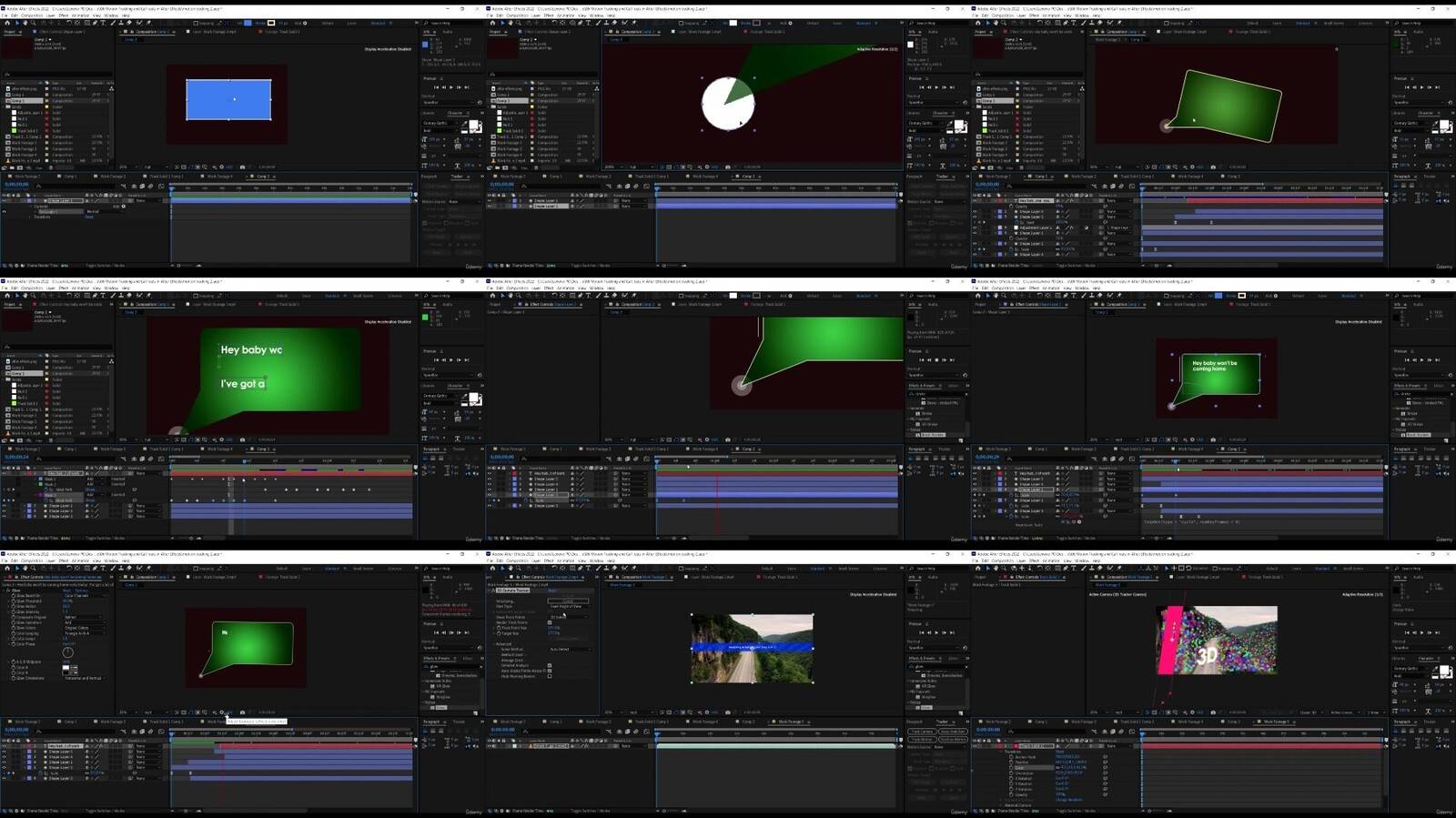Click First Frame button in blue-rectangle Preview panel
Image resolution: width=1456 pixels, height=818 pixels.
coord(436,87)
